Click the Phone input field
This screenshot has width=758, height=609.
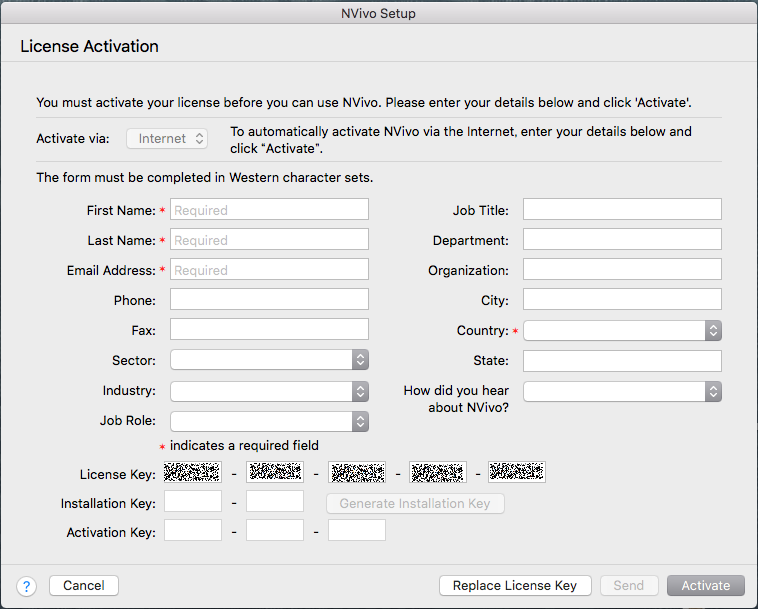(269, 299)
